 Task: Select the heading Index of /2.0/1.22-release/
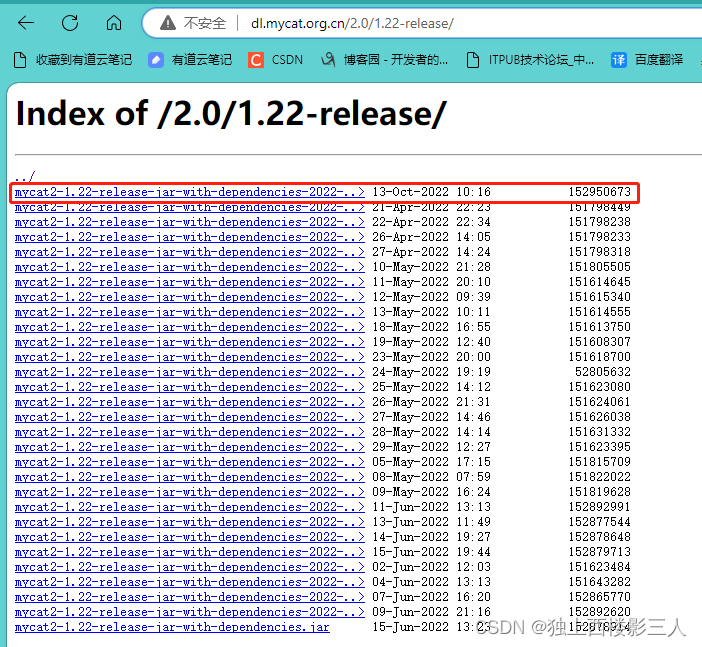[x=231, y=114]
